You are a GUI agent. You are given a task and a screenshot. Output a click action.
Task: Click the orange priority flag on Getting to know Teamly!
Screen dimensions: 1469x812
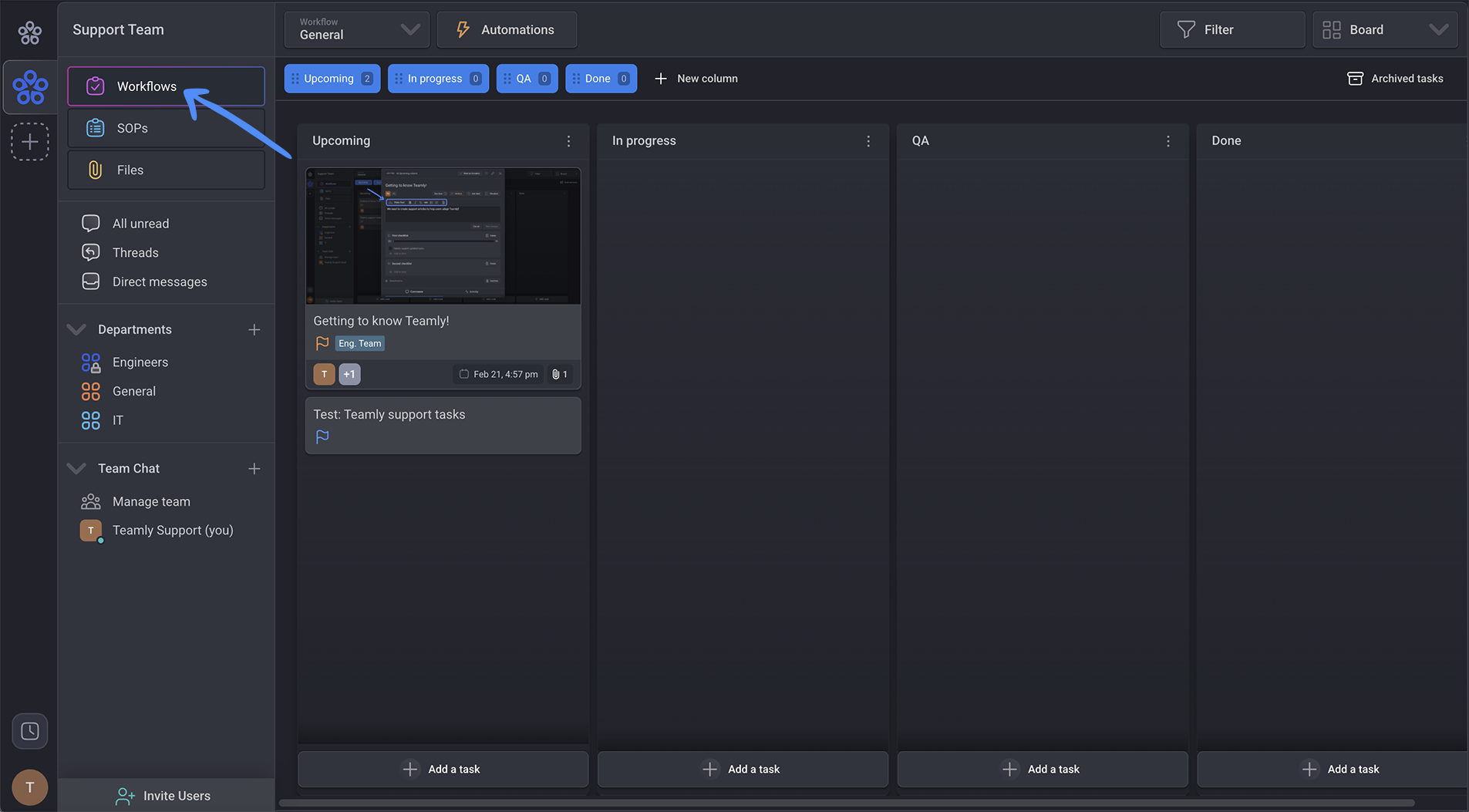(322, 343)
